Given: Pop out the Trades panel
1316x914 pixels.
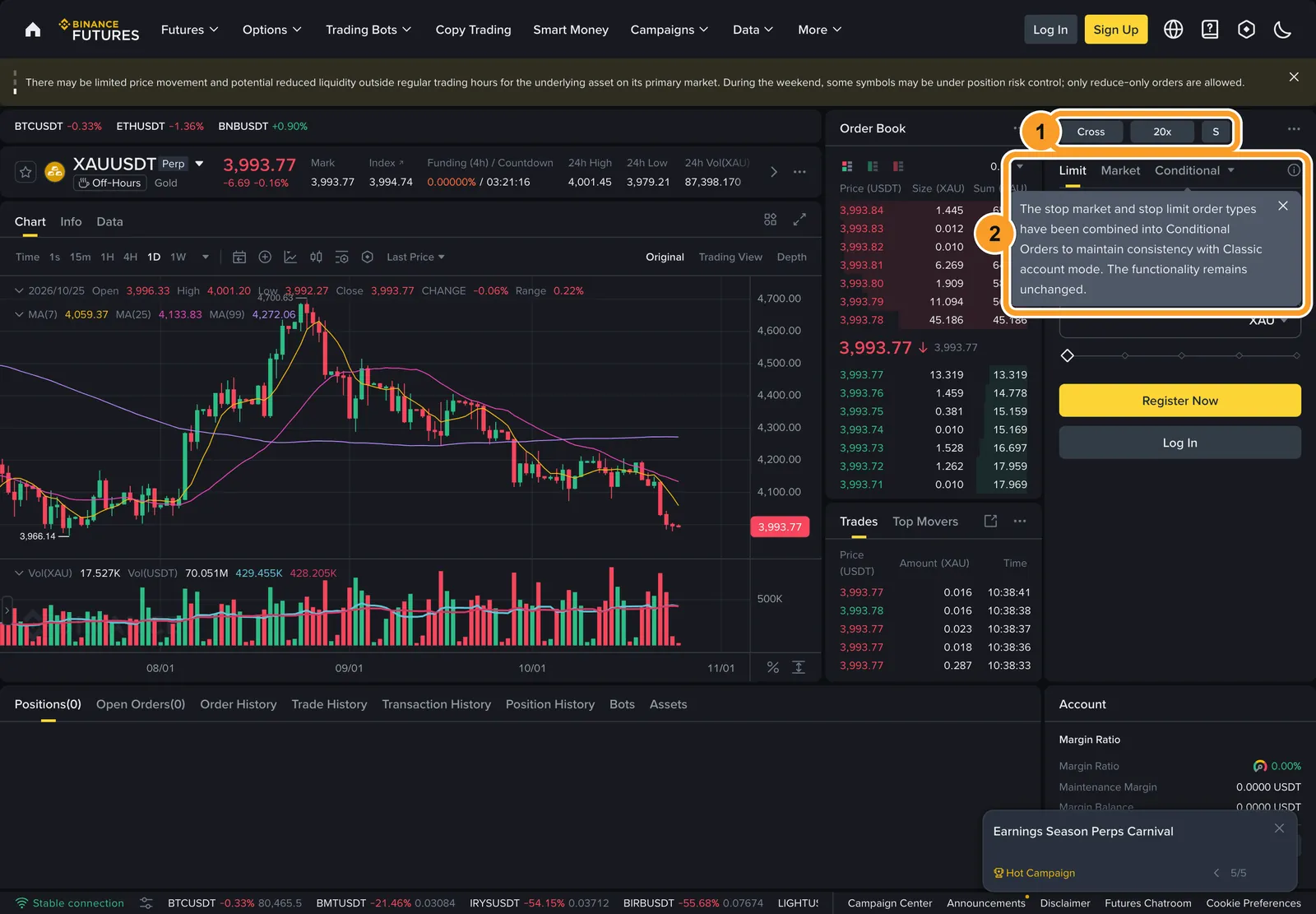Looking at the screenshot, I should coord(990,521).
